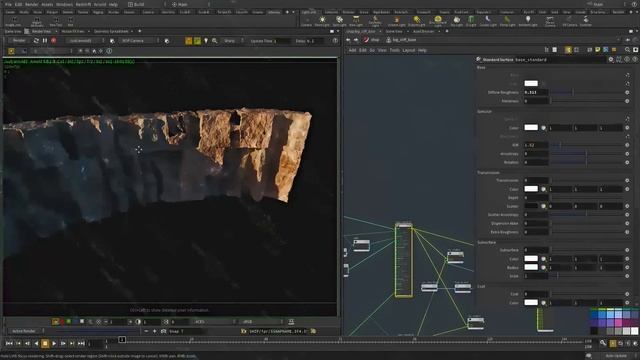Click the Diffuse Roughness slider
Screen dimensions: 640x360
click(x=587, y=92)
